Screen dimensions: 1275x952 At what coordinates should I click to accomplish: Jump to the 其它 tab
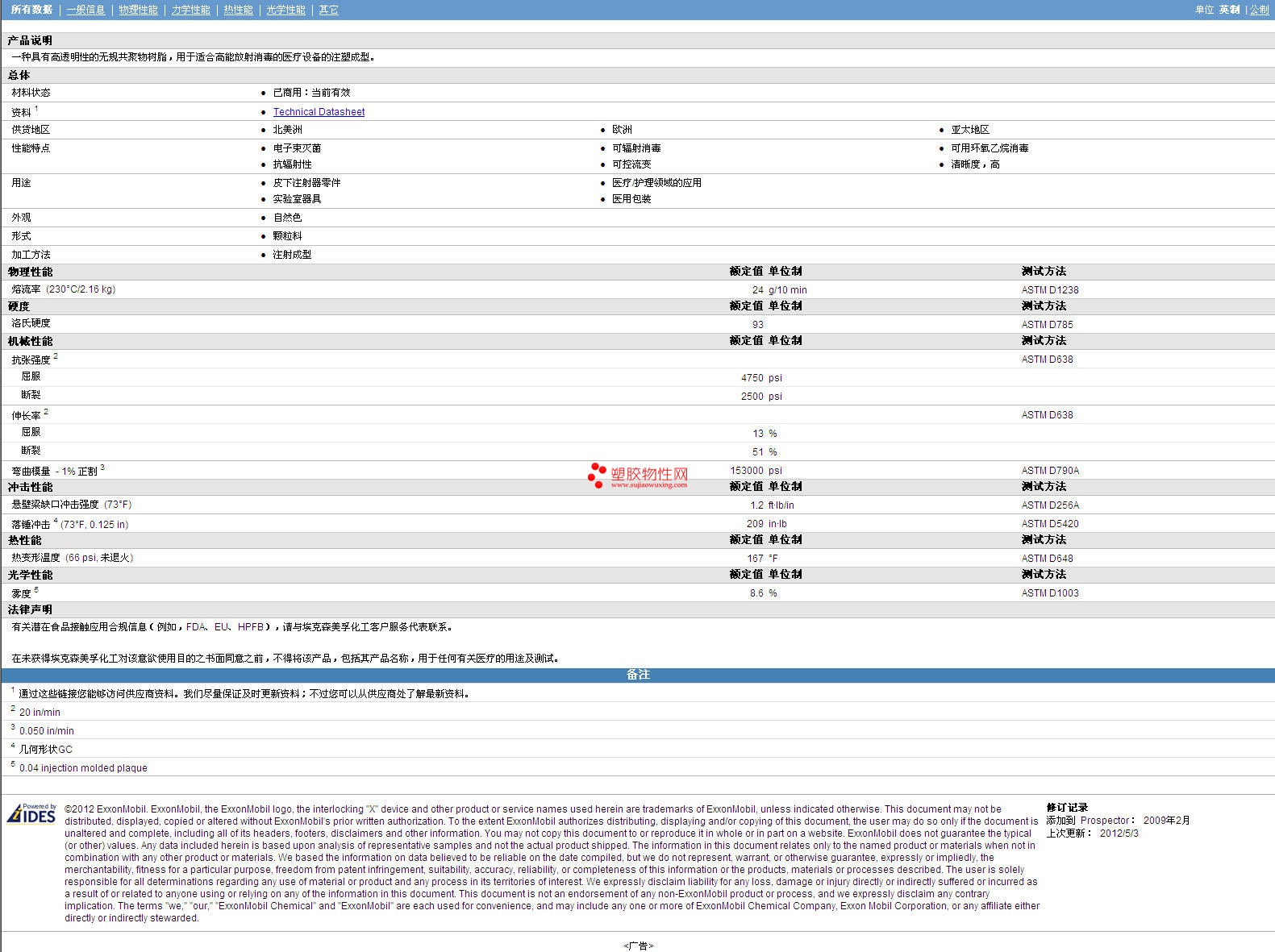328,10
